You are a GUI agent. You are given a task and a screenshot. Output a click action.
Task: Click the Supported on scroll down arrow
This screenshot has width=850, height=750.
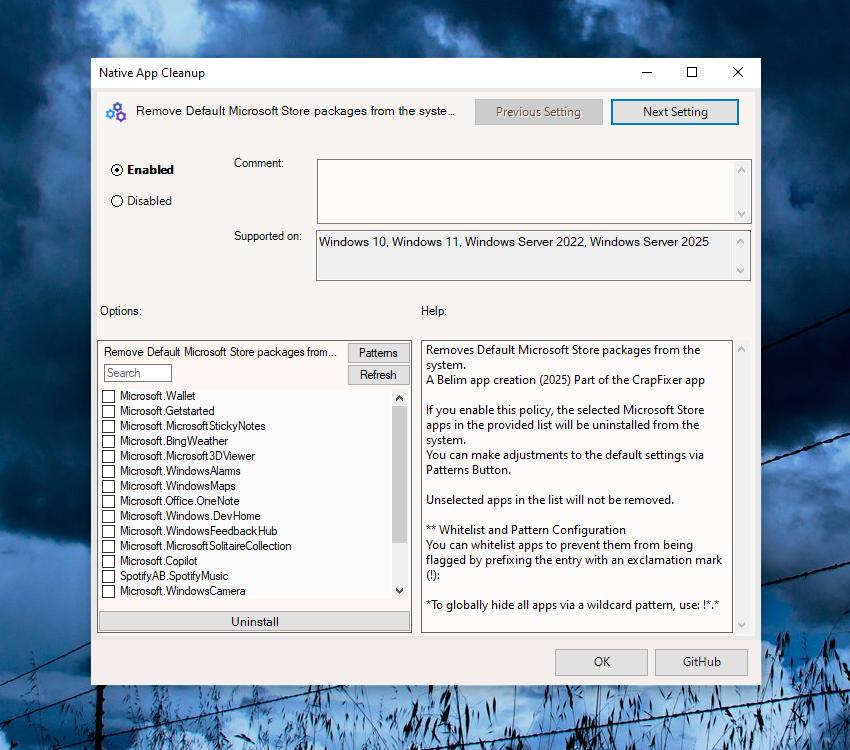click(x=741, y=270)
